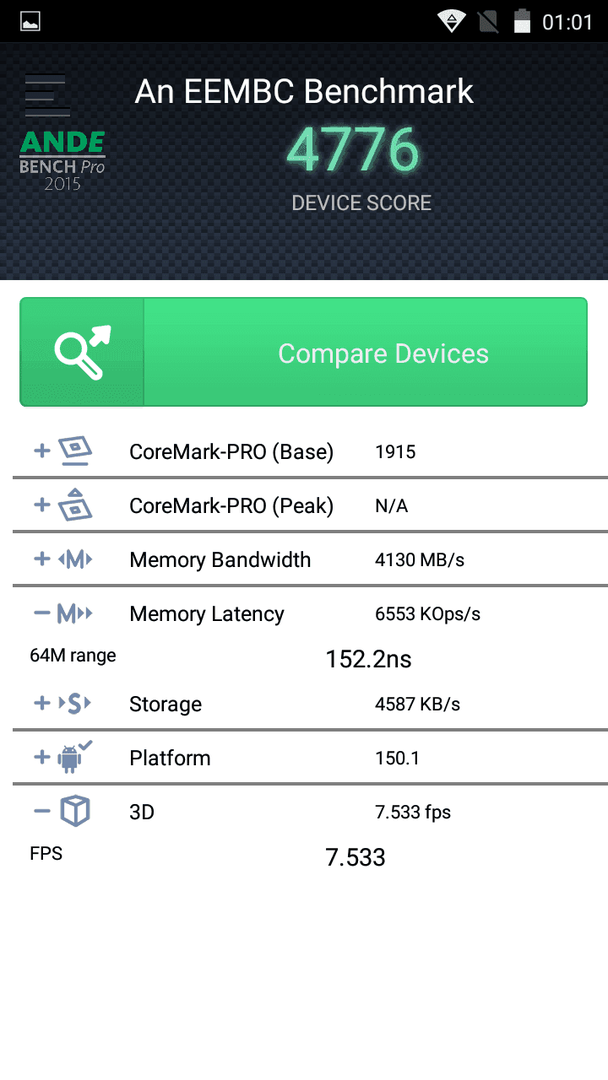Open the hamburger menu icon
Image resolution: width=608 pixels, height=1080 pixels.
tap(47, 96)
